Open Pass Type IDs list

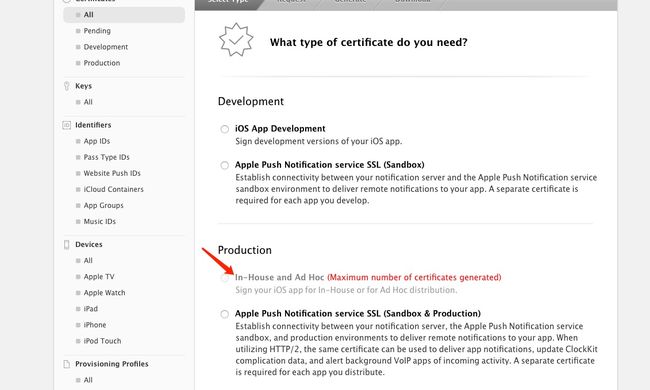tap(107, 157)
